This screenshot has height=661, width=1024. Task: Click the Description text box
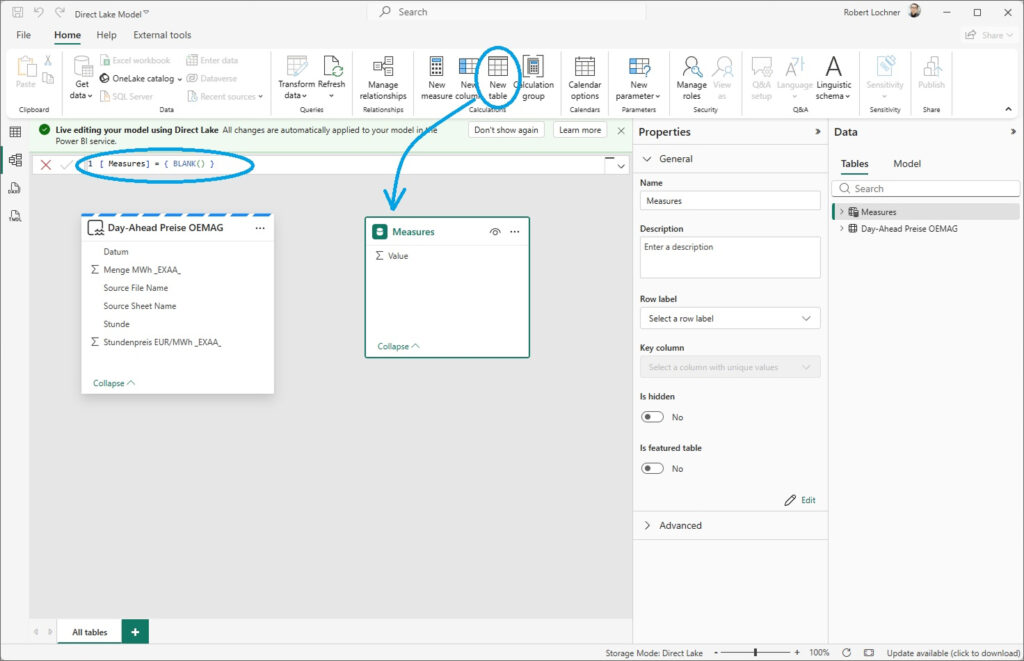click(x=729, y=257)
